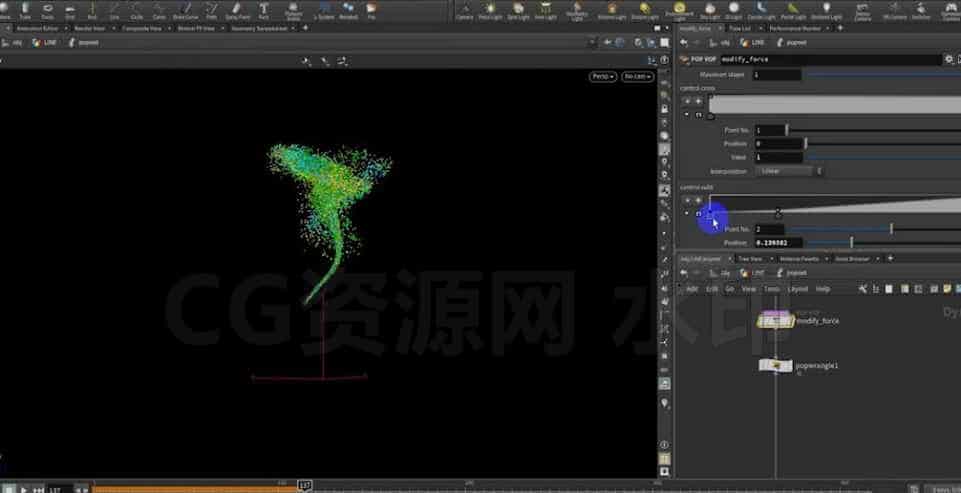Switch to the Render View tab
This screenshot has height=493, width=961.
click(x=89, y=28)
